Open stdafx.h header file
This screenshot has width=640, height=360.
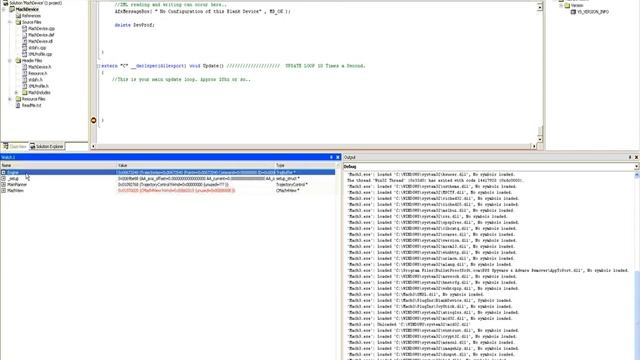tap(36, 80)
